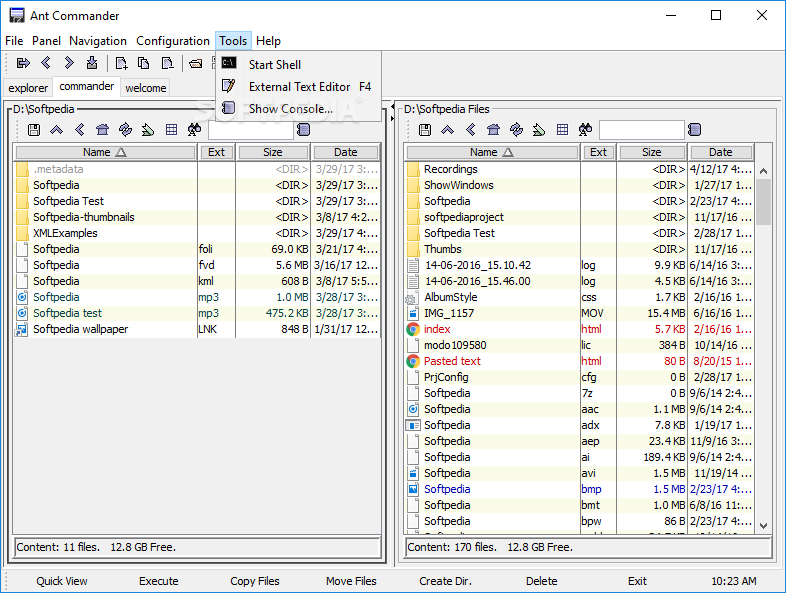
Task: Open the Help menu
Action: pyautogui.click(x=268, y=41)
